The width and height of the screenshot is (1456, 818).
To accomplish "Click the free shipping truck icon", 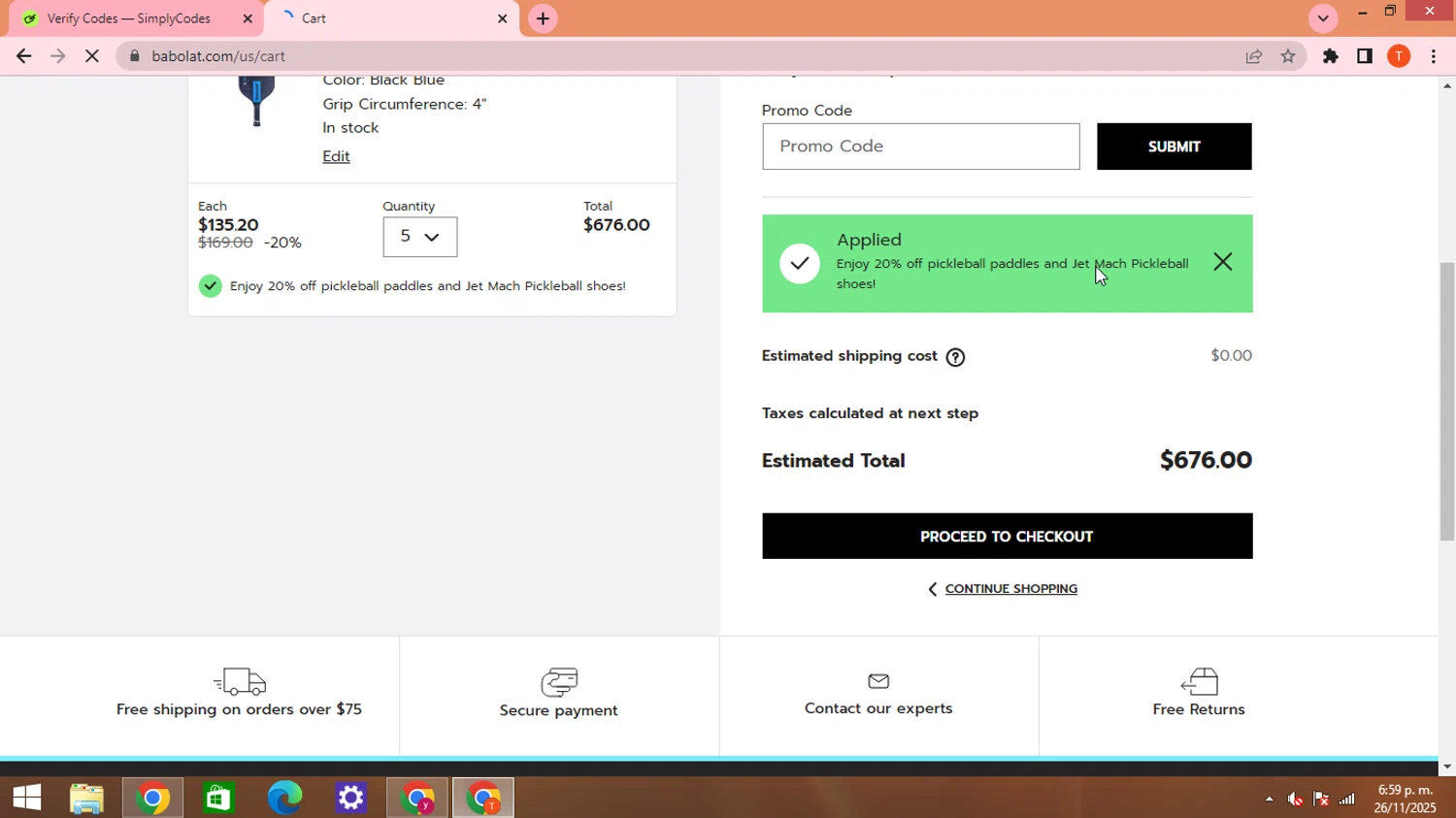I will [x=240, y=681].
